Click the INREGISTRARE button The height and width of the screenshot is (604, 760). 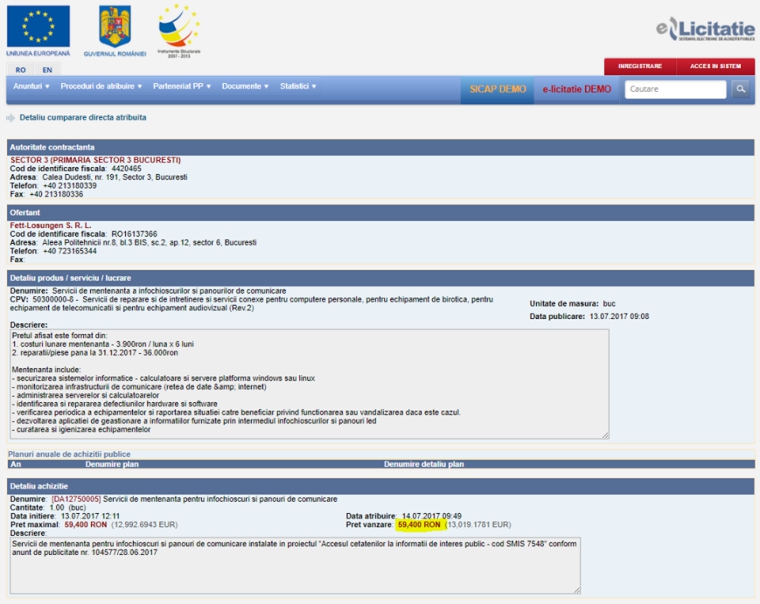(x=640, y=66)
